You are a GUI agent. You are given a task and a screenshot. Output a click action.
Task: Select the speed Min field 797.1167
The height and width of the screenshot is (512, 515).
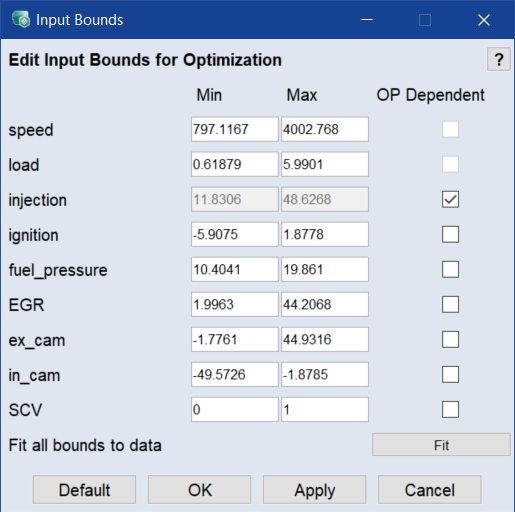(235, 129)
